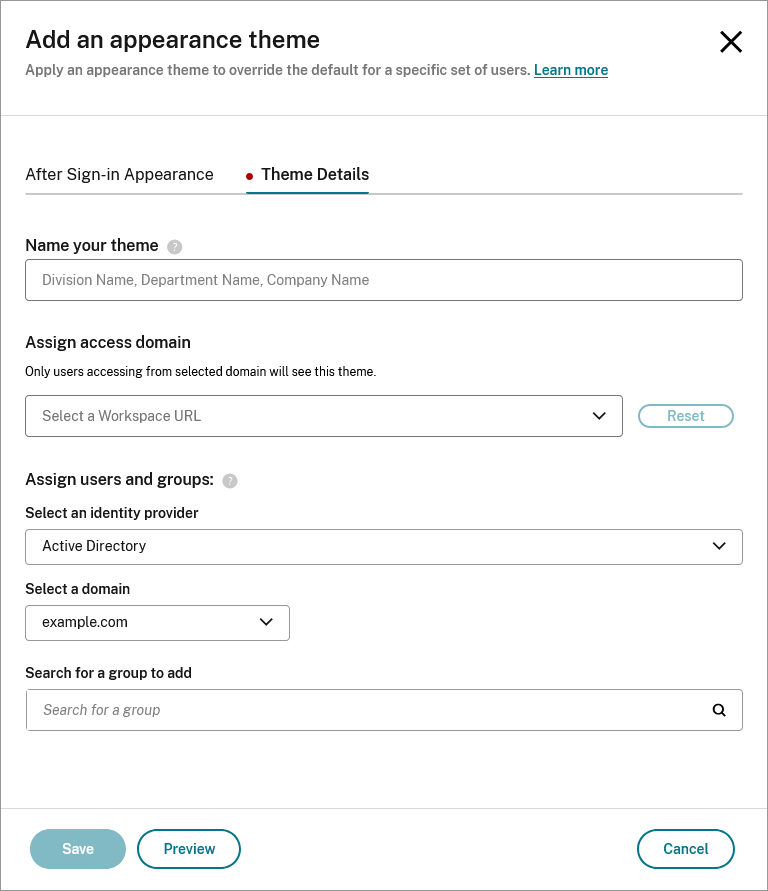Click the magnifier search icon
This screenshot has height=891, width=768.
click(719, 710)
